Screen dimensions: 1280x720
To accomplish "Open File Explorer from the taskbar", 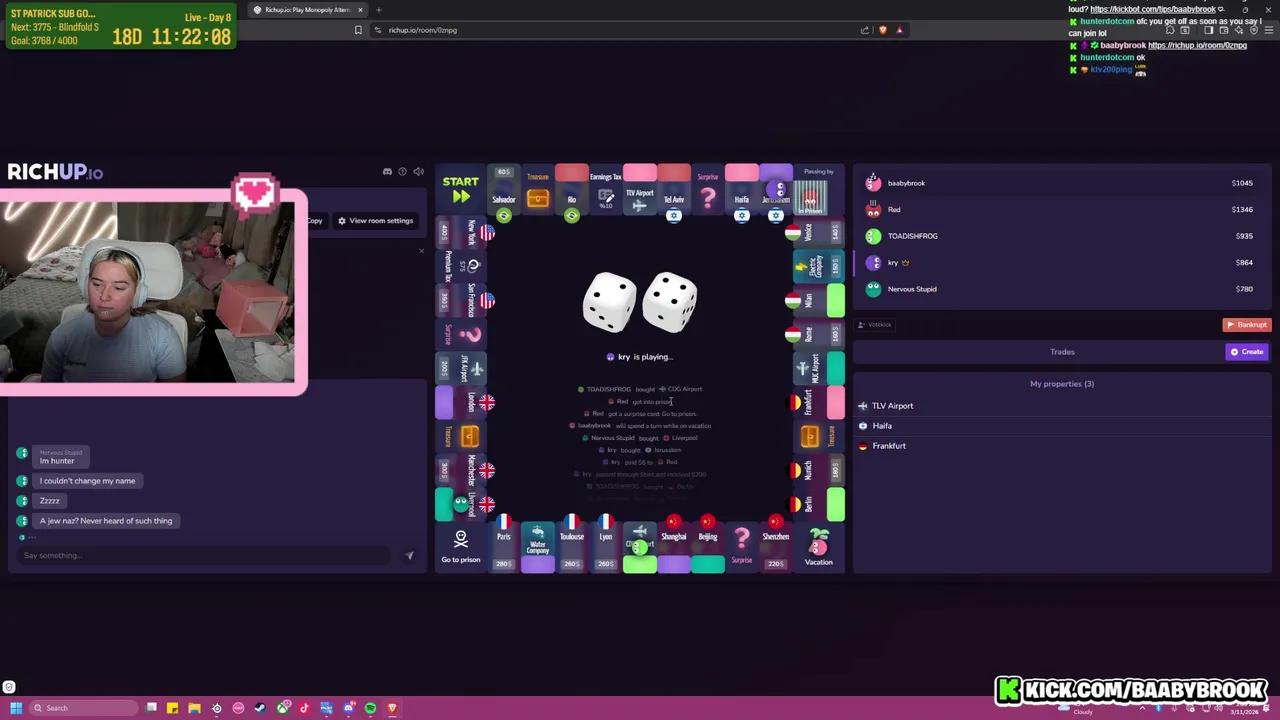I will (x=194, y=708).
